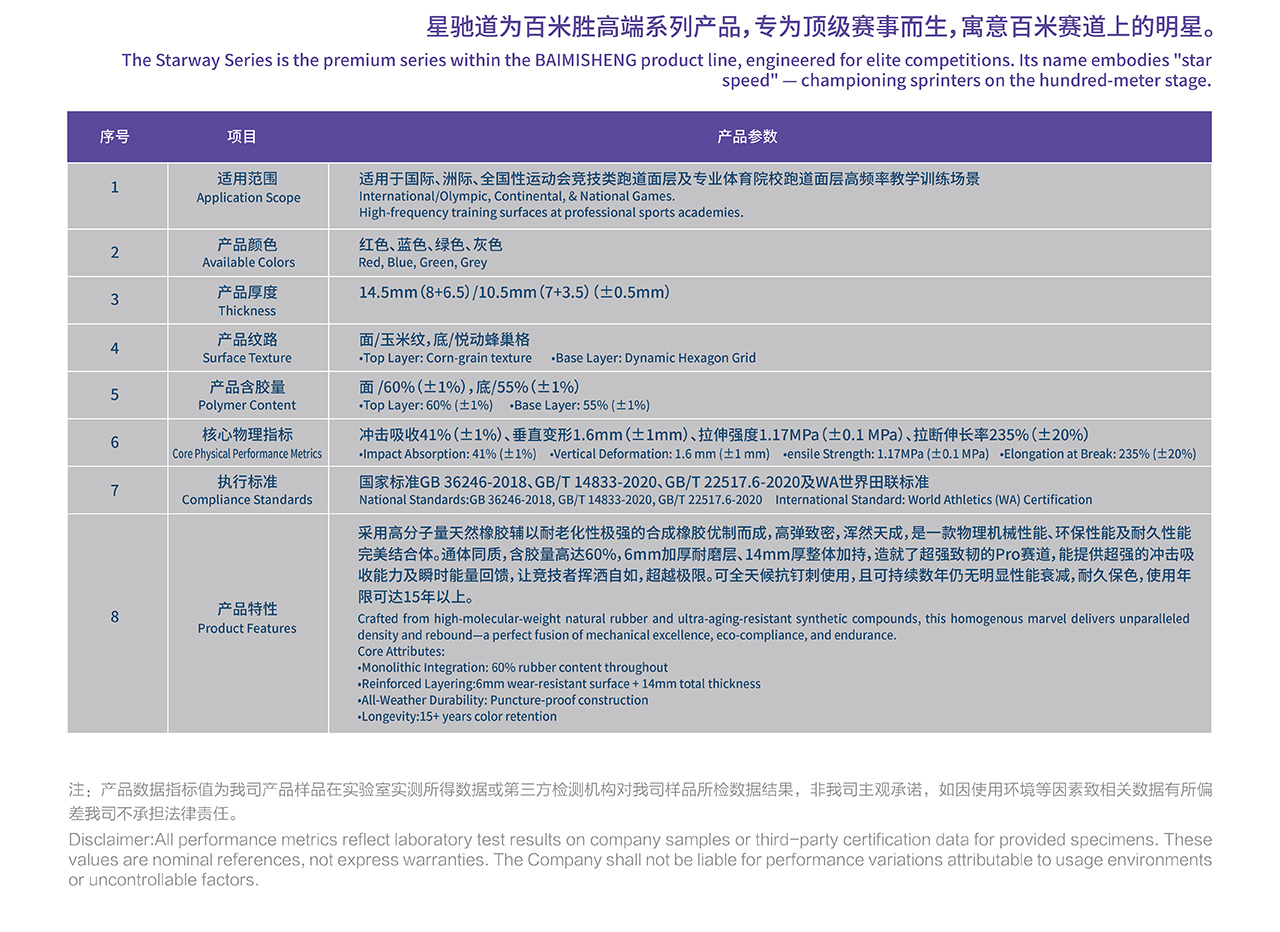The height and width of the screenshot is (932, 1280).
Task: Click row number 3 cell
Action: (115, 300)
